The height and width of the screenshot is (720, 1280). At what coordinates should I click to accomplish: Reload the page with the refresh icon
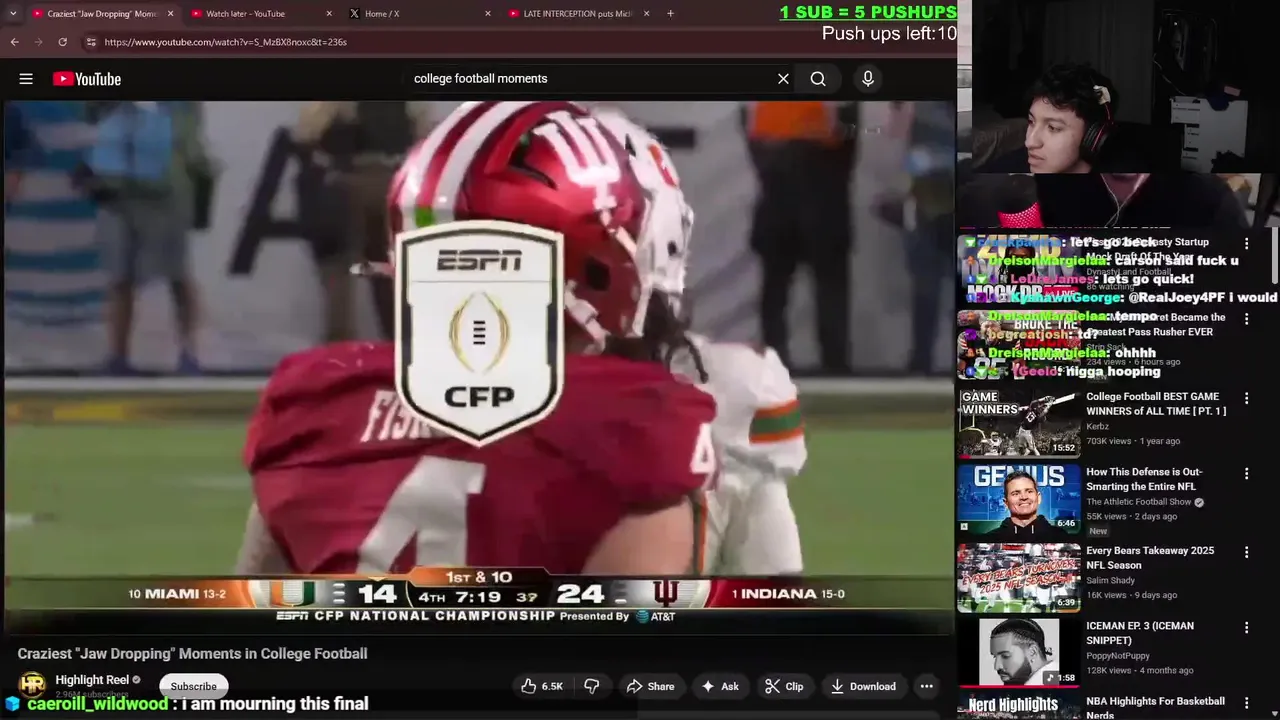pyautogui.click(x=62, y=42)
